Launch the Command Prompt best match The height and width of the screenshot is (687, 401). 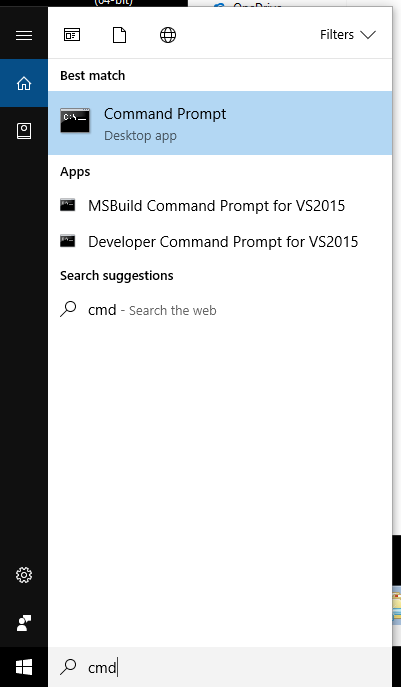220,123
